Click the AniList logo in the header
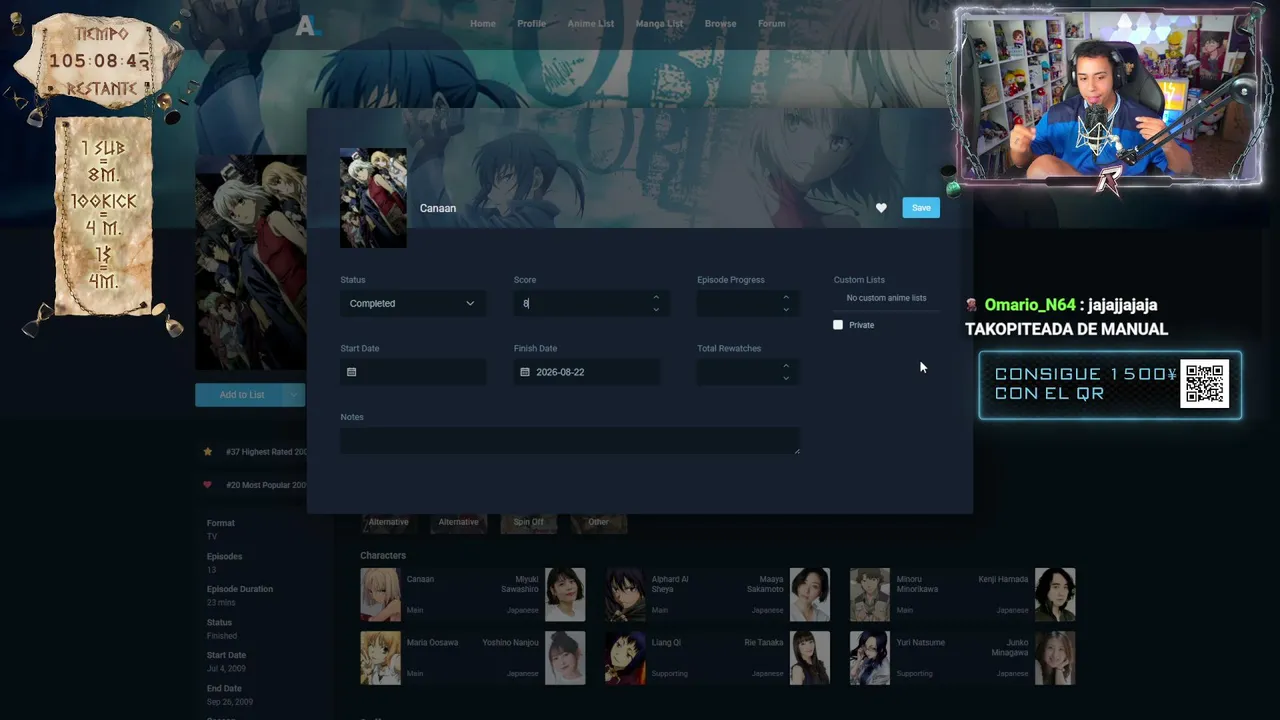 [307, 26]
